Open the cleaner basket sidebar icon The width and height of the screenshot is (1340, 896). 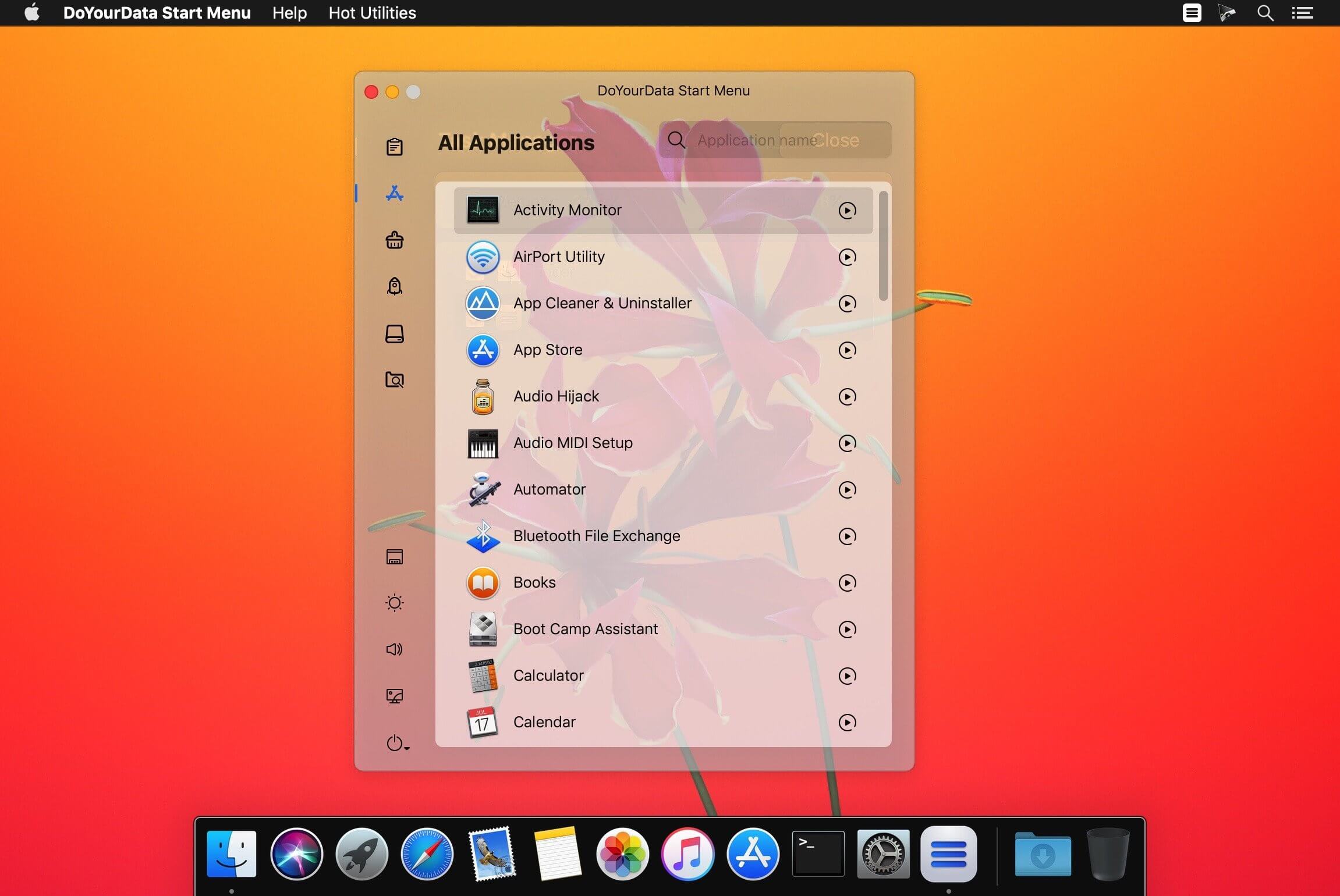point(394,240)
